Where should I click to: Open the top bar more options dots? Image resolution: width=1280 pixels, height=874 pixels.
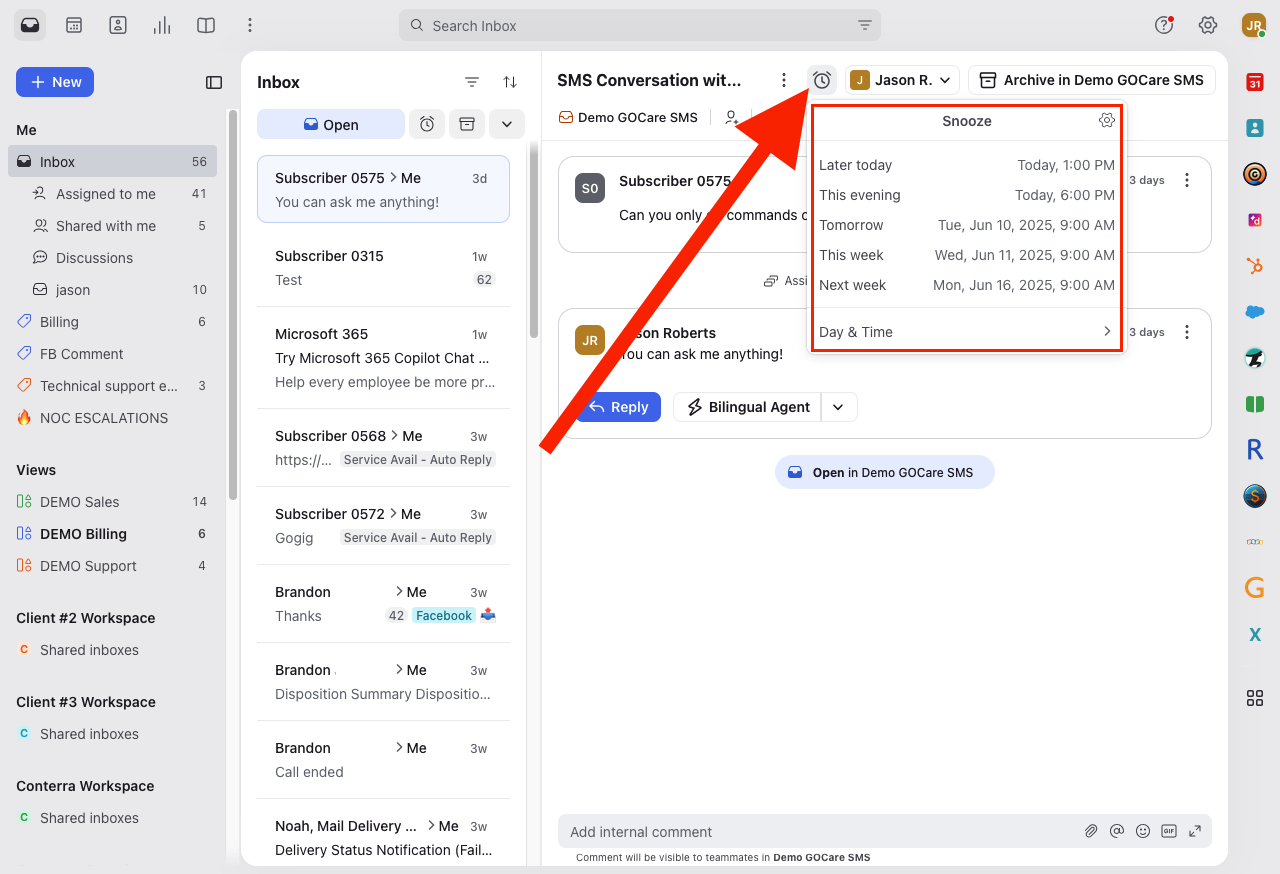(250, 25)
